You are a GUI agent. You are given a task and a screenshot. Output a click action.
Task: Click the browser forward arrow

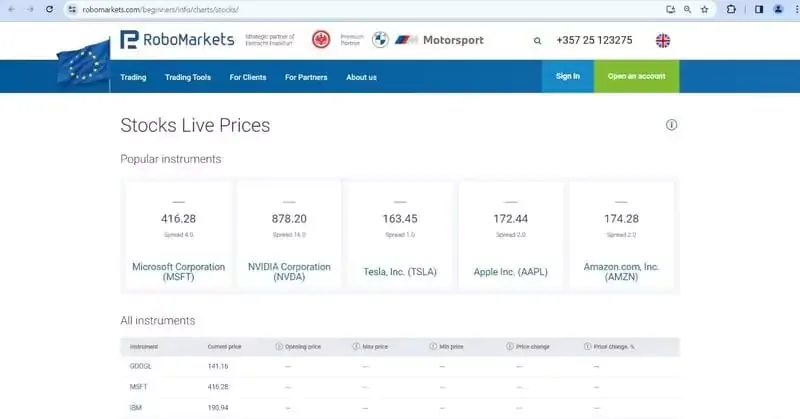(31, 9)
